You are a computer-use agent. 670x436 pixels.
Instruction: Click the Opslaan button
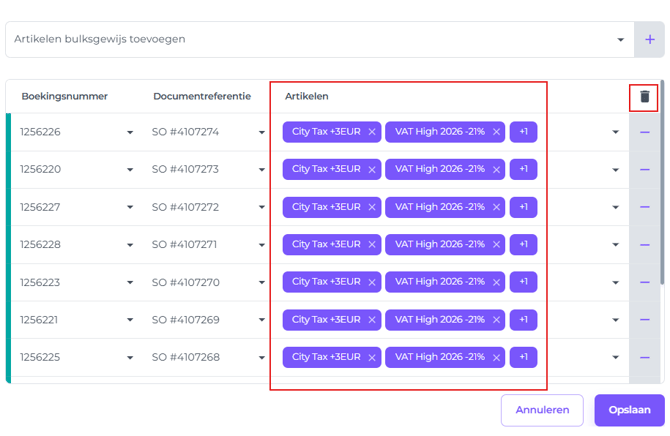tap(629, 410)
